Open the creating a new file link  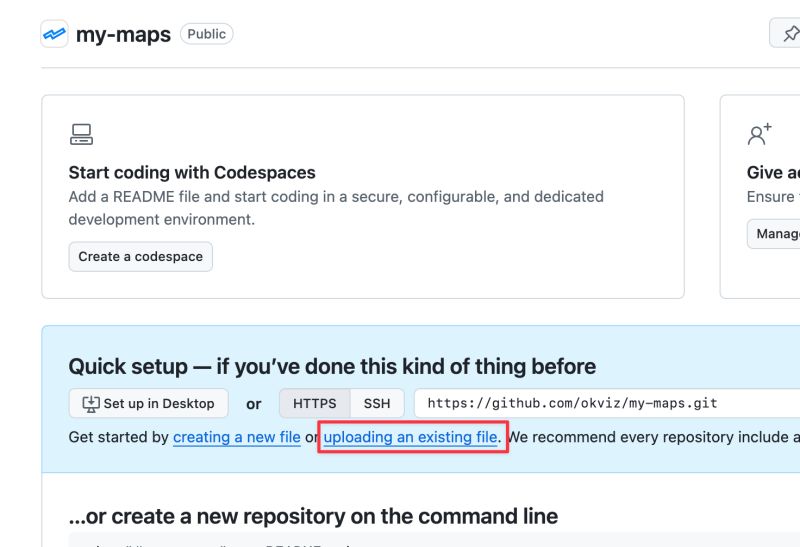point(237,437)
